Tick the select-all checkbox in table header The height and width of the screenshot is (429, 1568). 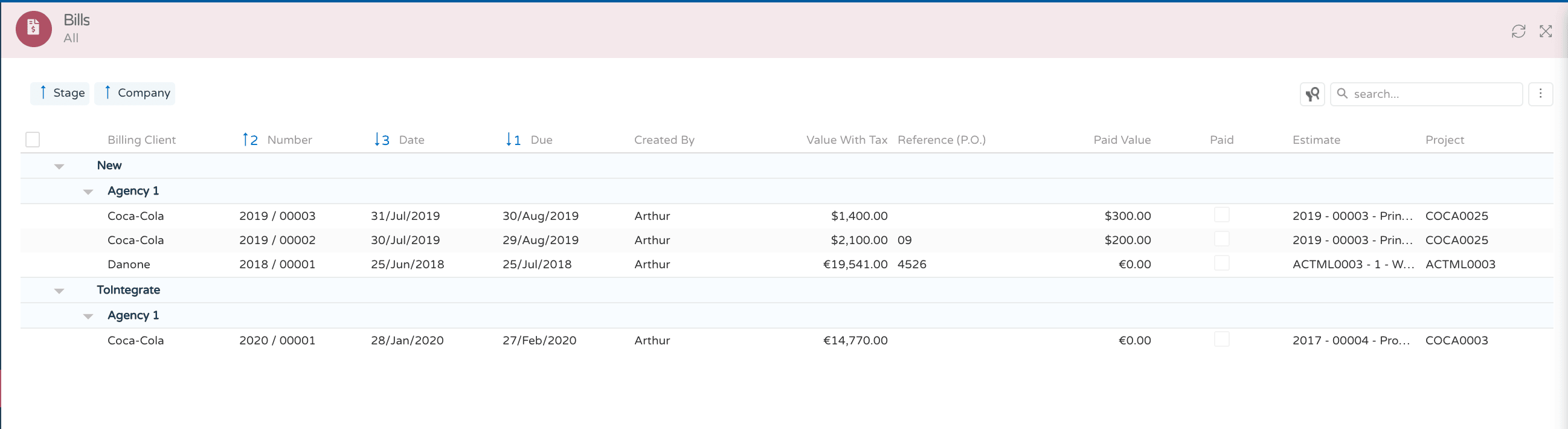pos(33,140)
